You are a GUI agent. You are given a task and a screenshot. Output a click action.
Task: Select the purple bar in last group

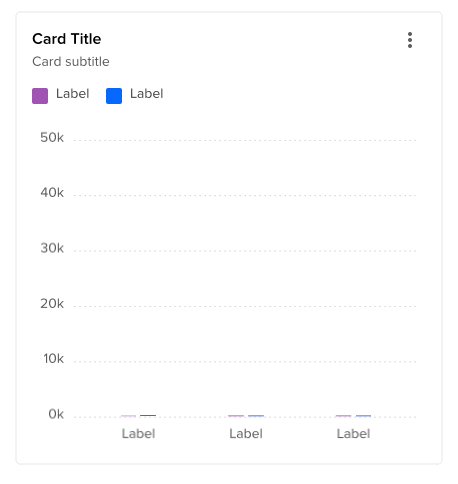343,416
